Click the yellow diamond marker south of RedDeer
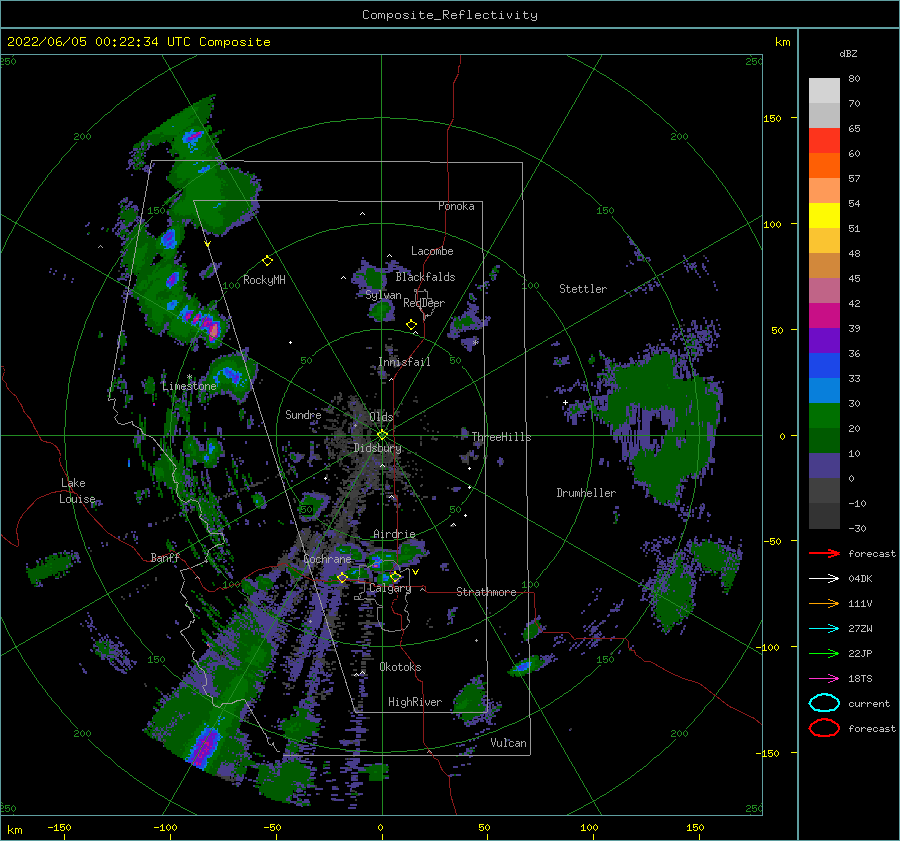Viewport: 900px width, 841px height. point(411,325)
